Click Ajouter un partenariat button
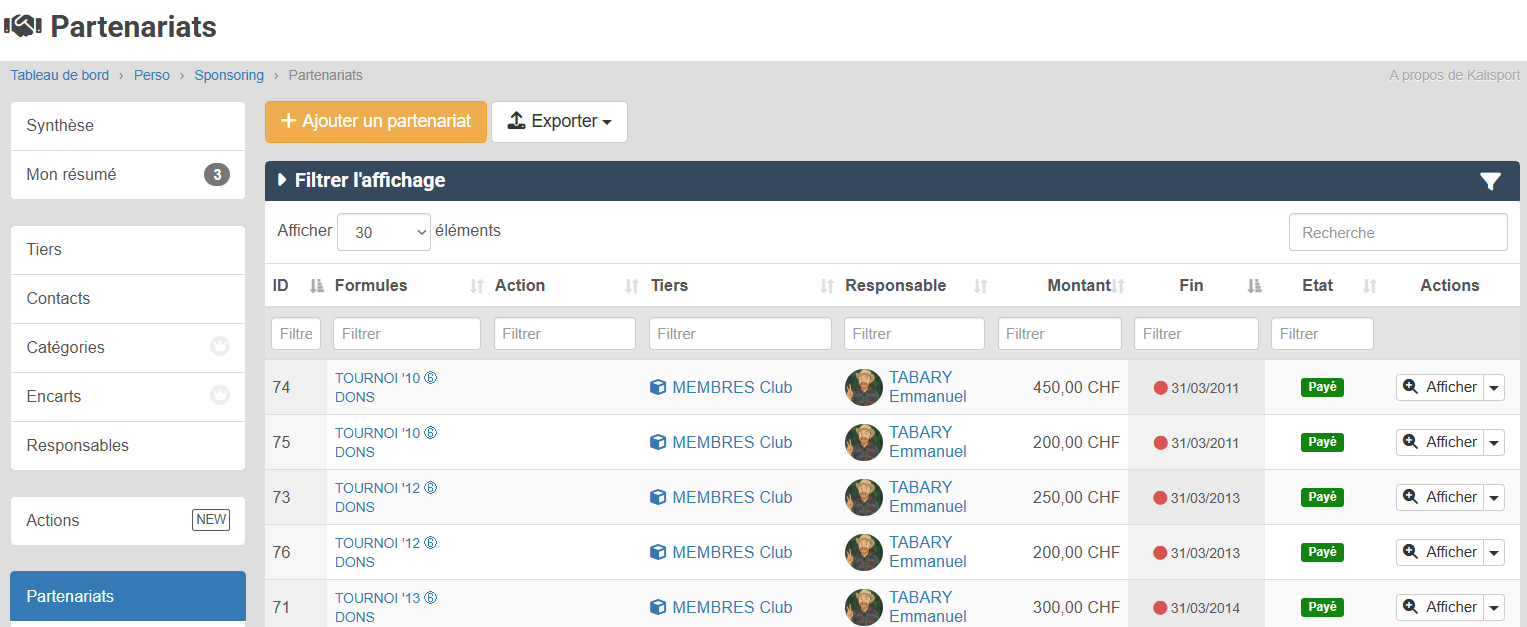 [375, 122]
